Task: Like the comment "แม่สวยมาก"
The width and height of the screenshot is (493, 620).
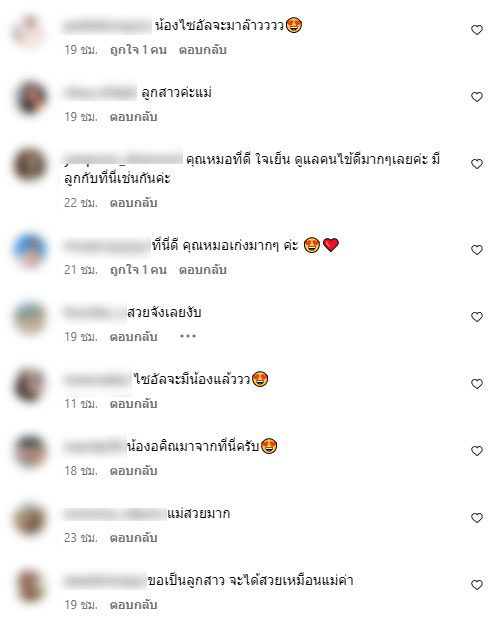Action: click(x=477, y=518)
